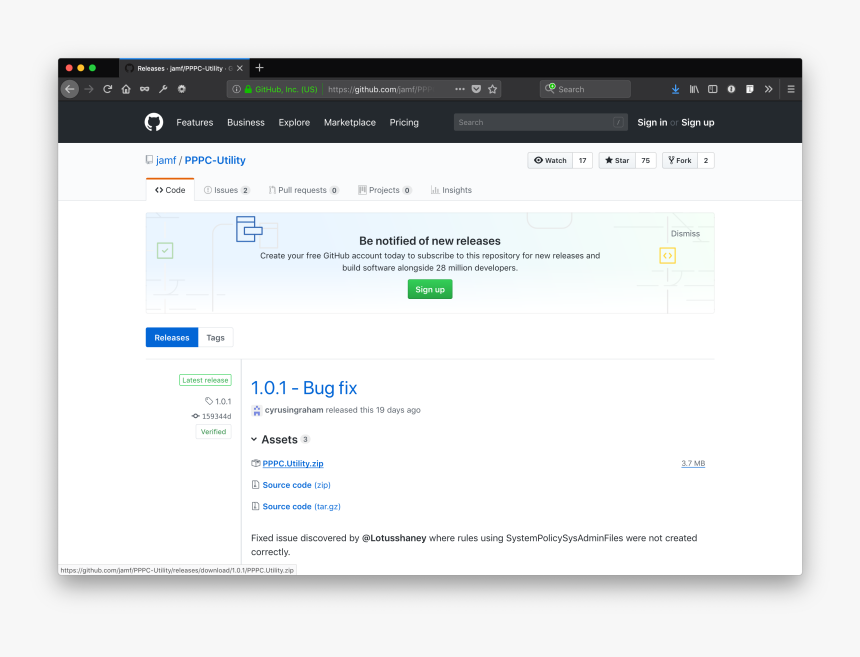Image resolution: width=860 pixels, height=657 pixels.
Task: Click the Watch button
Action: pyautogui.click(x=550, y=160)
